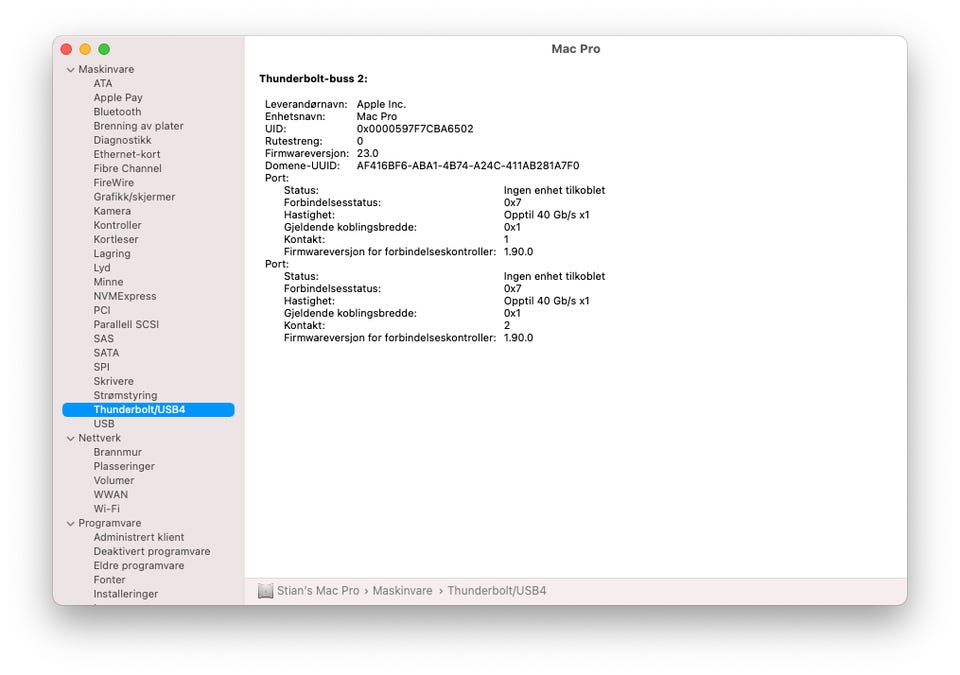Select Deaktivert programvare
Screen dimensions: 960x675
[x=152, y=551]
